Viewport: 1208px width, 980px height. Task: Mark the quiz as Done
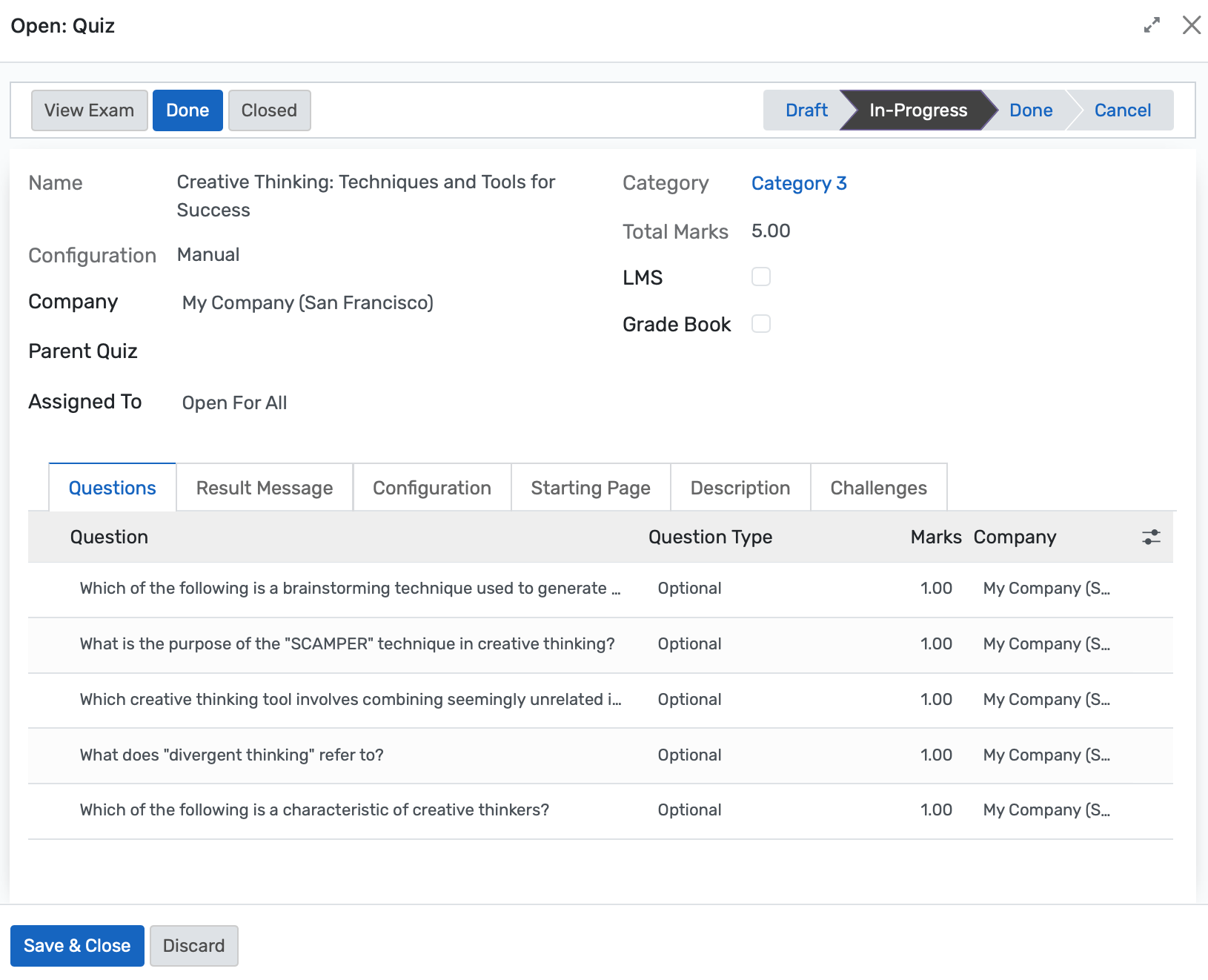pyautogui.click(x=187, y=110)
